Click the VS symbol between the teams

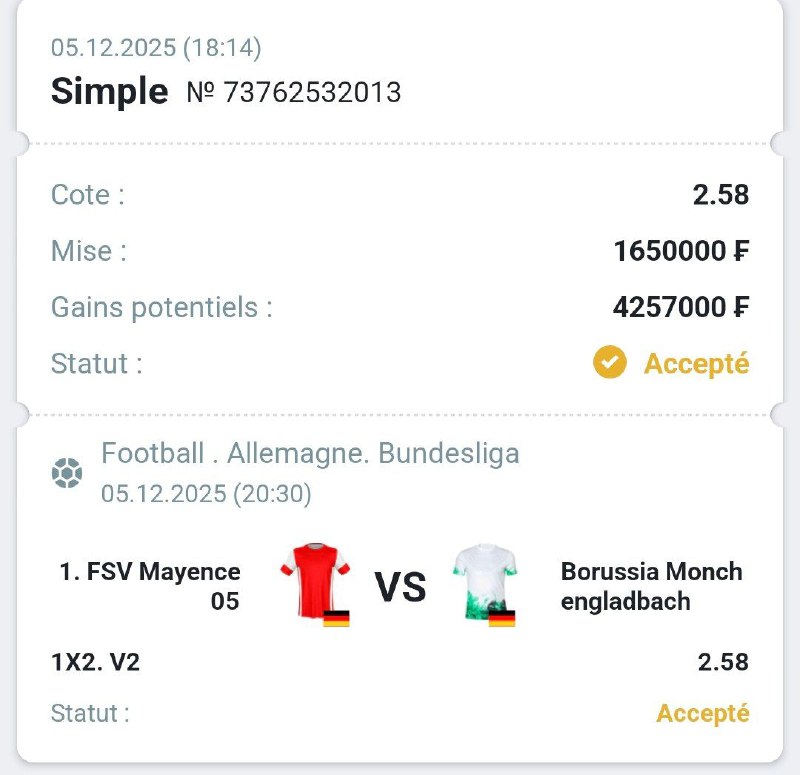(x=401, y=587)
